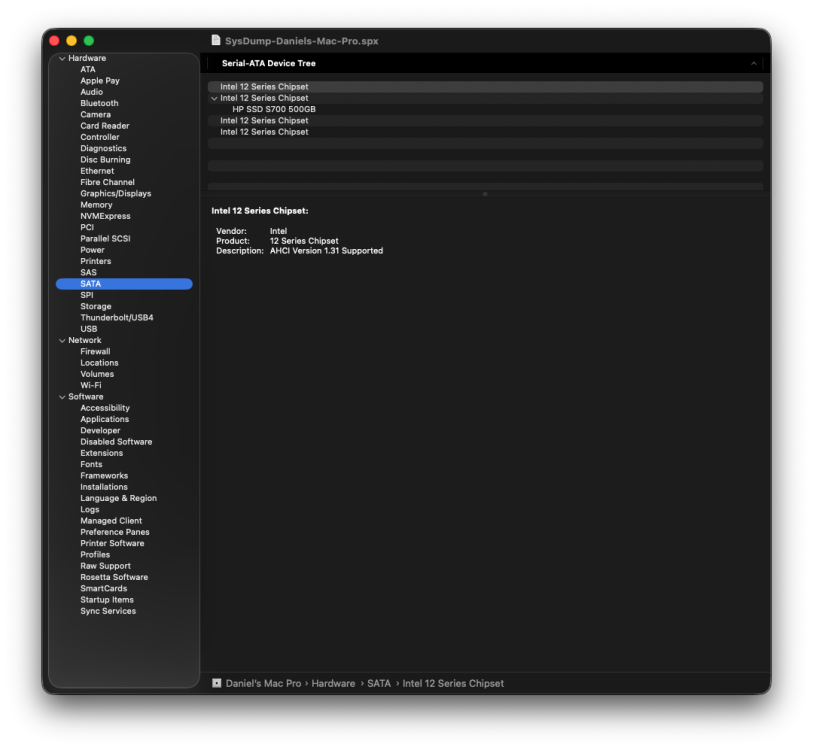Viewport: 813px width, 750px height.
Task: Open USB section
Action: [x=89, y=329]
